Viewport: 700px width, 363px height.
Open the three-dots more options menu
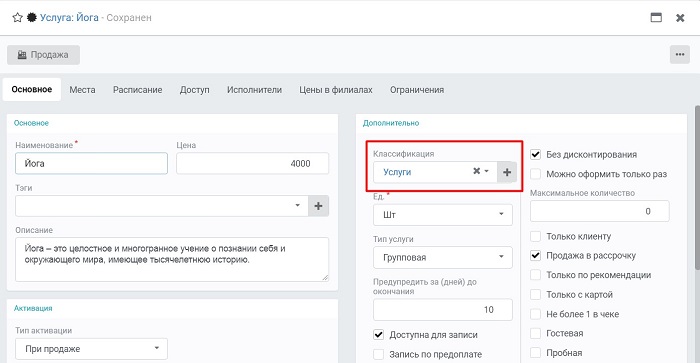tap(679, 54)
